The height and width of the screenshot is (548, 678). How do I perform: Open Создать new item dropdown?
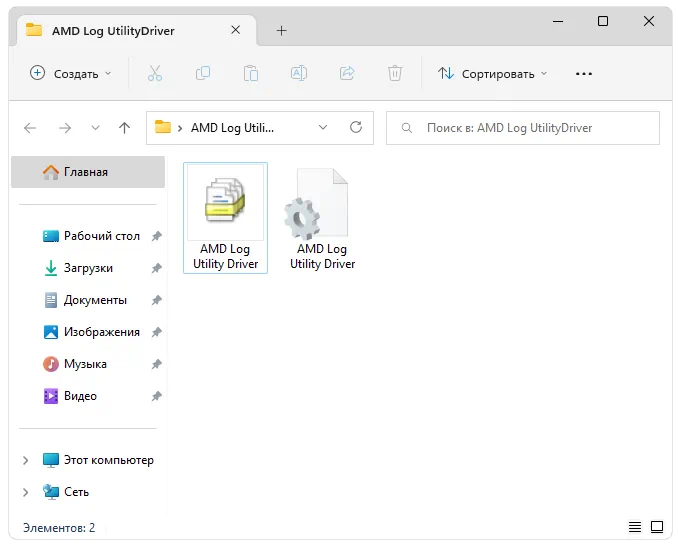pyautogui.click(x=70, y=74)
